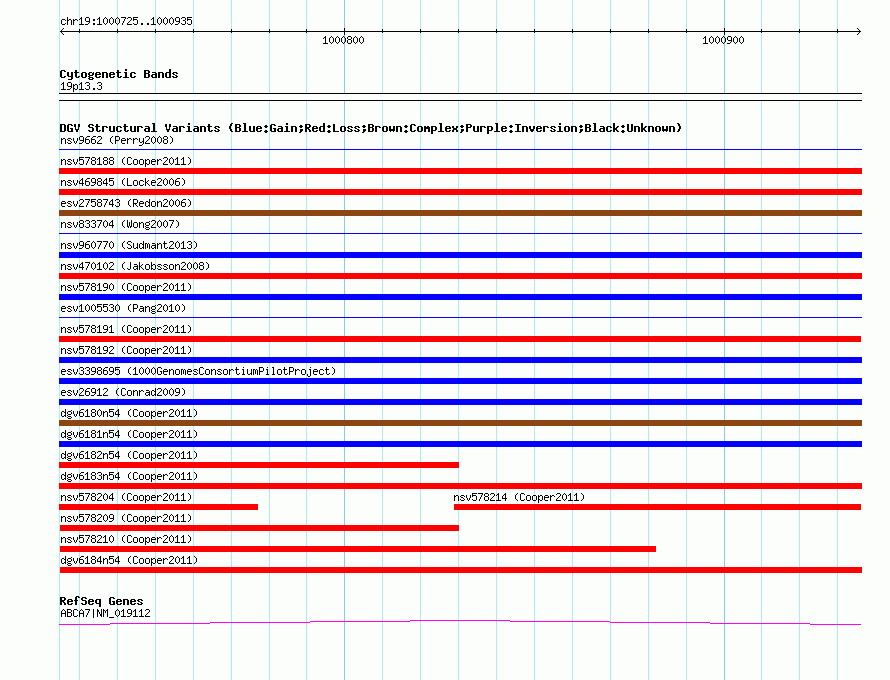Click the 1000900 ruler position label
Screen dimensions: 890x680
[x=723, y=40]
